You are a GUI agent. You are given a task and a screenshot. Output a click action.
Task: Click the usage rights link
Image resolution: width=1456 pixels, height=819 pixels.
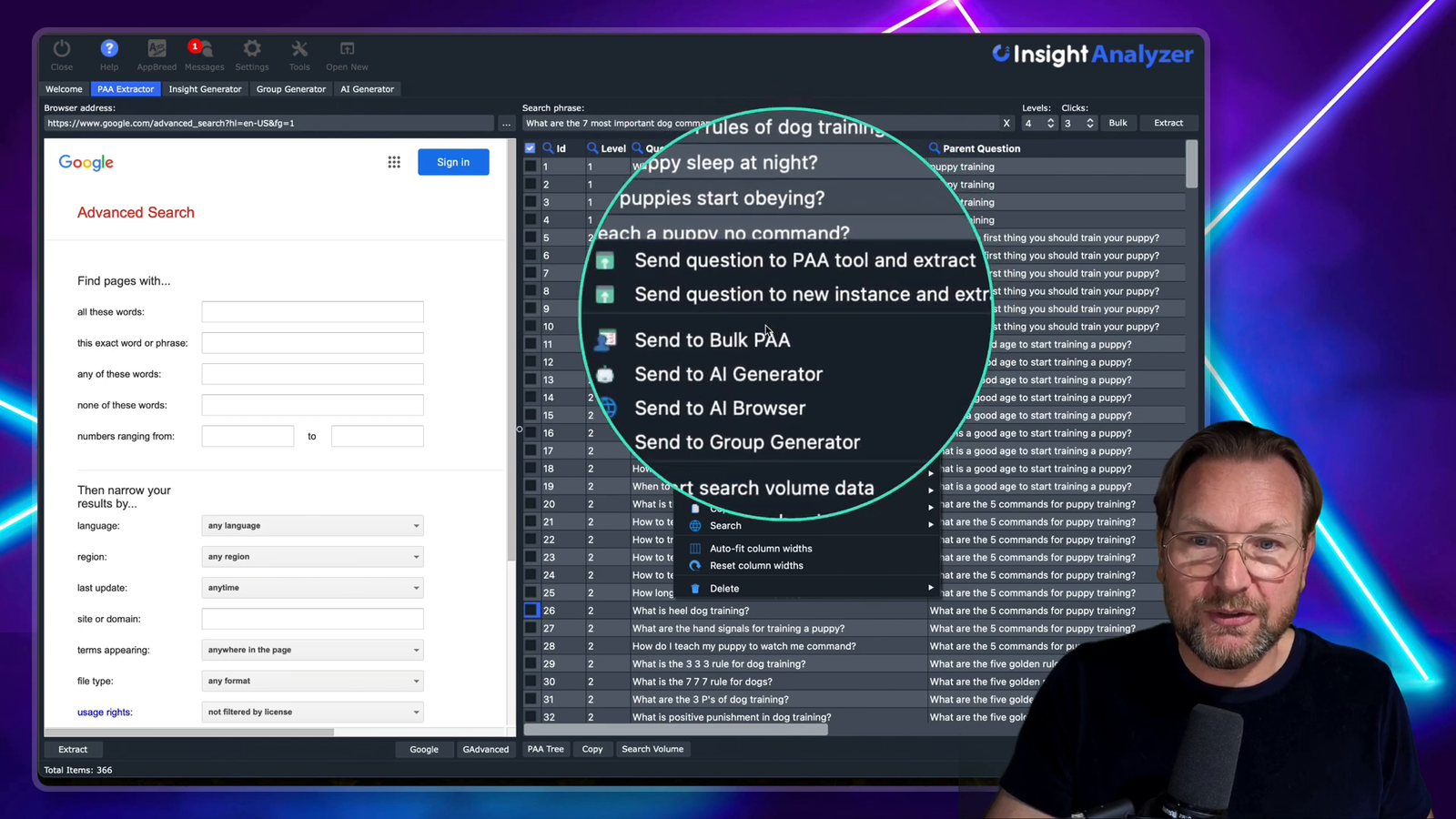coord(105,713)
